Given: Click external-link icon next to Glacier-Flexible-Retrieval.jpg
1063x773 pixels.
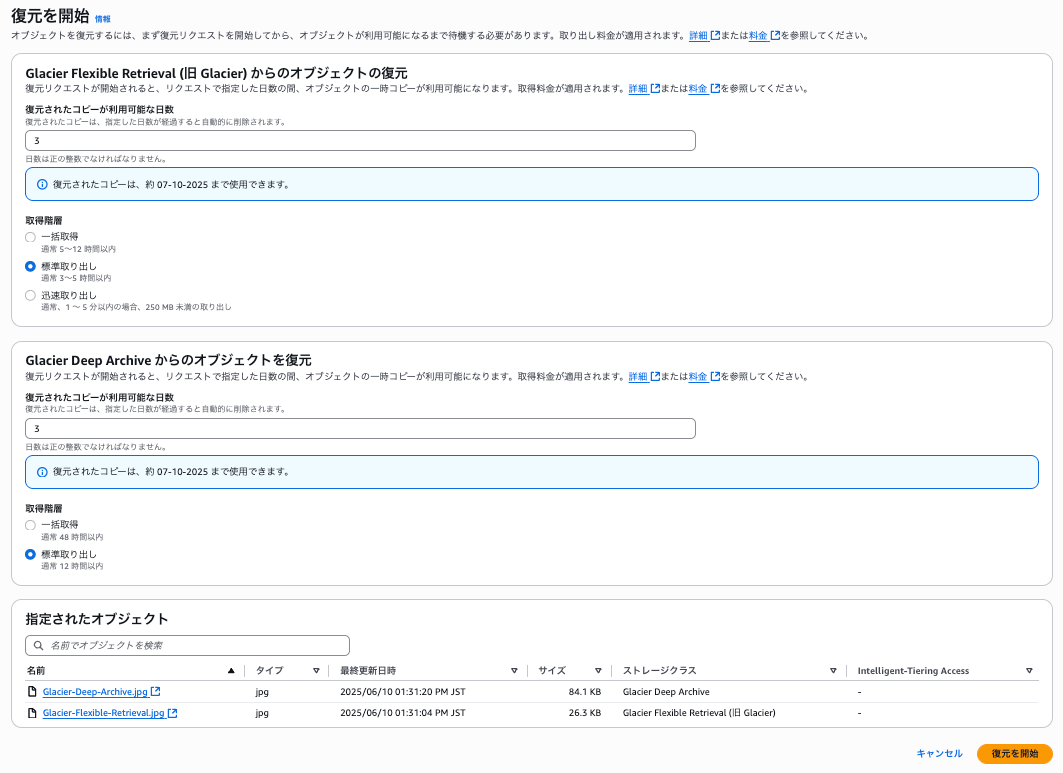Looking at the screenshot, I should pyautogui.click(x=172, y=713).
